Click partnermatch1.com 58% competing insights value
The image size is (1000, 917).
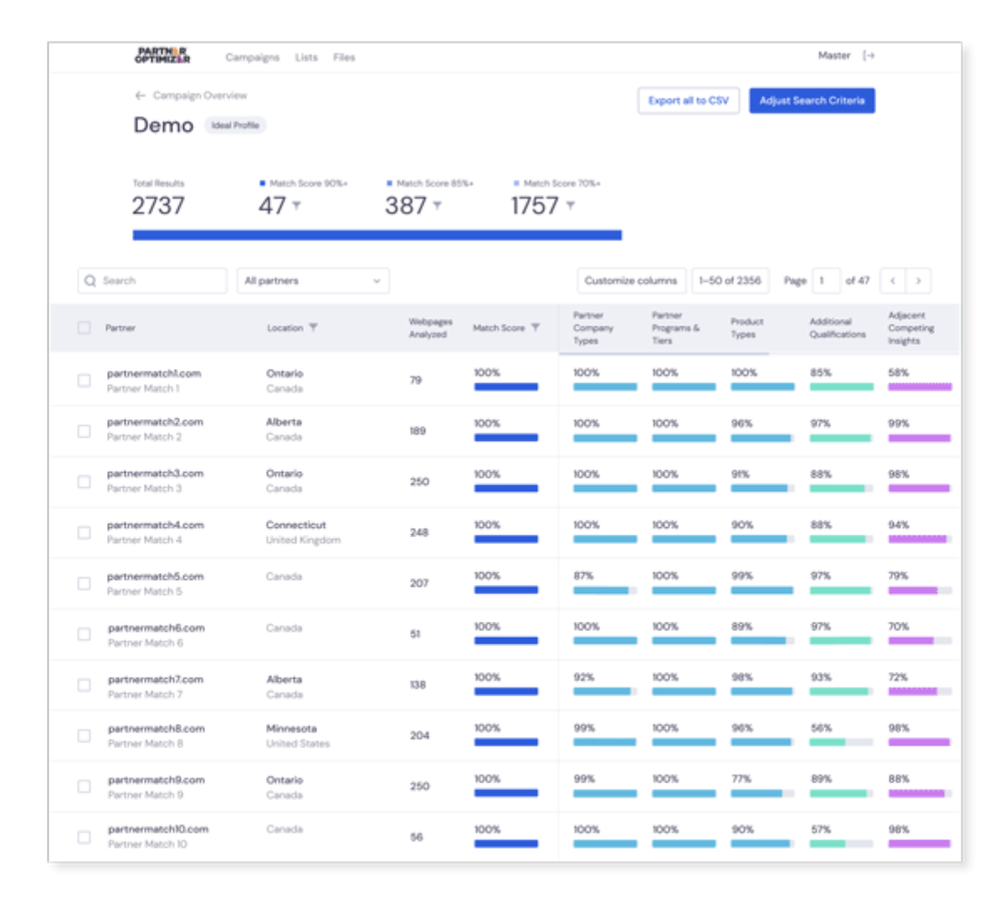(899, 372)
